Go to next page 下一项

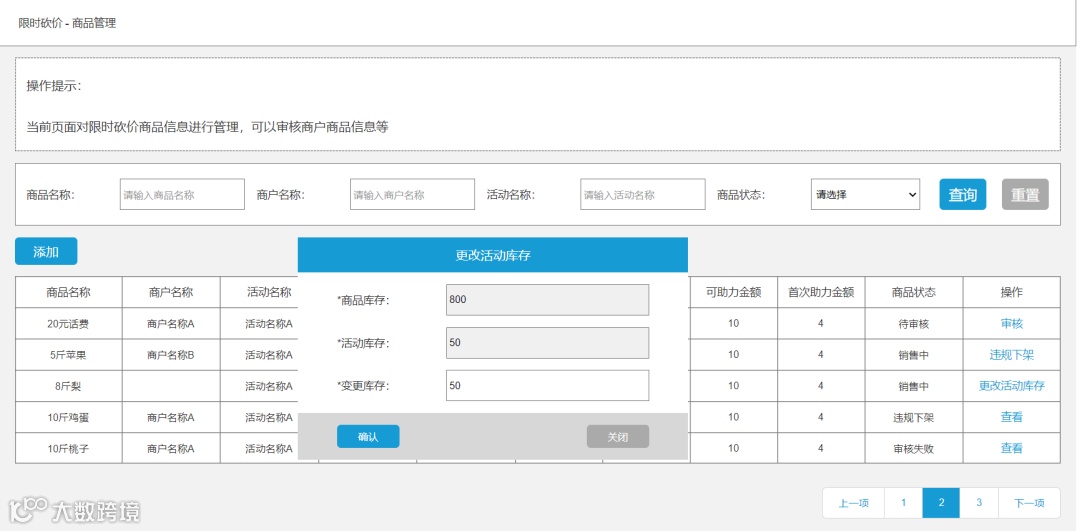1029,503
